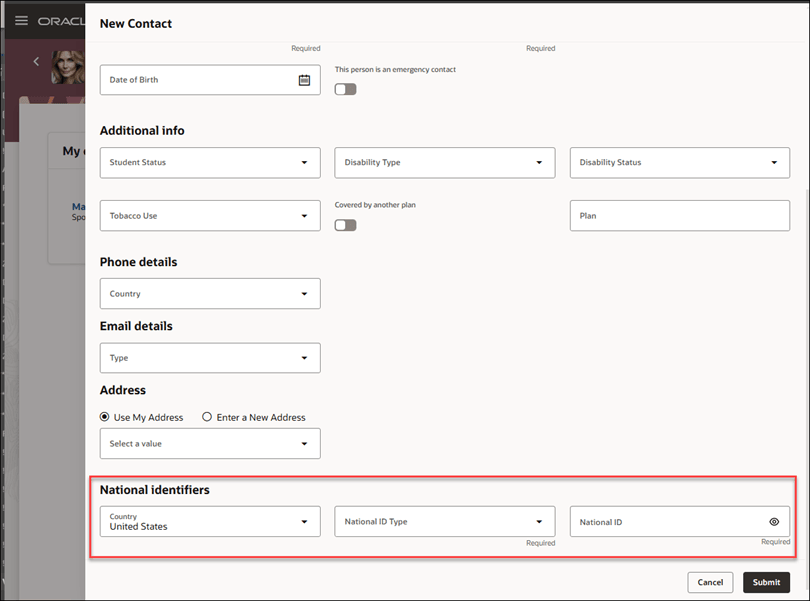
Task: Open the address Select a value dropdown
Action: point(210,443)
